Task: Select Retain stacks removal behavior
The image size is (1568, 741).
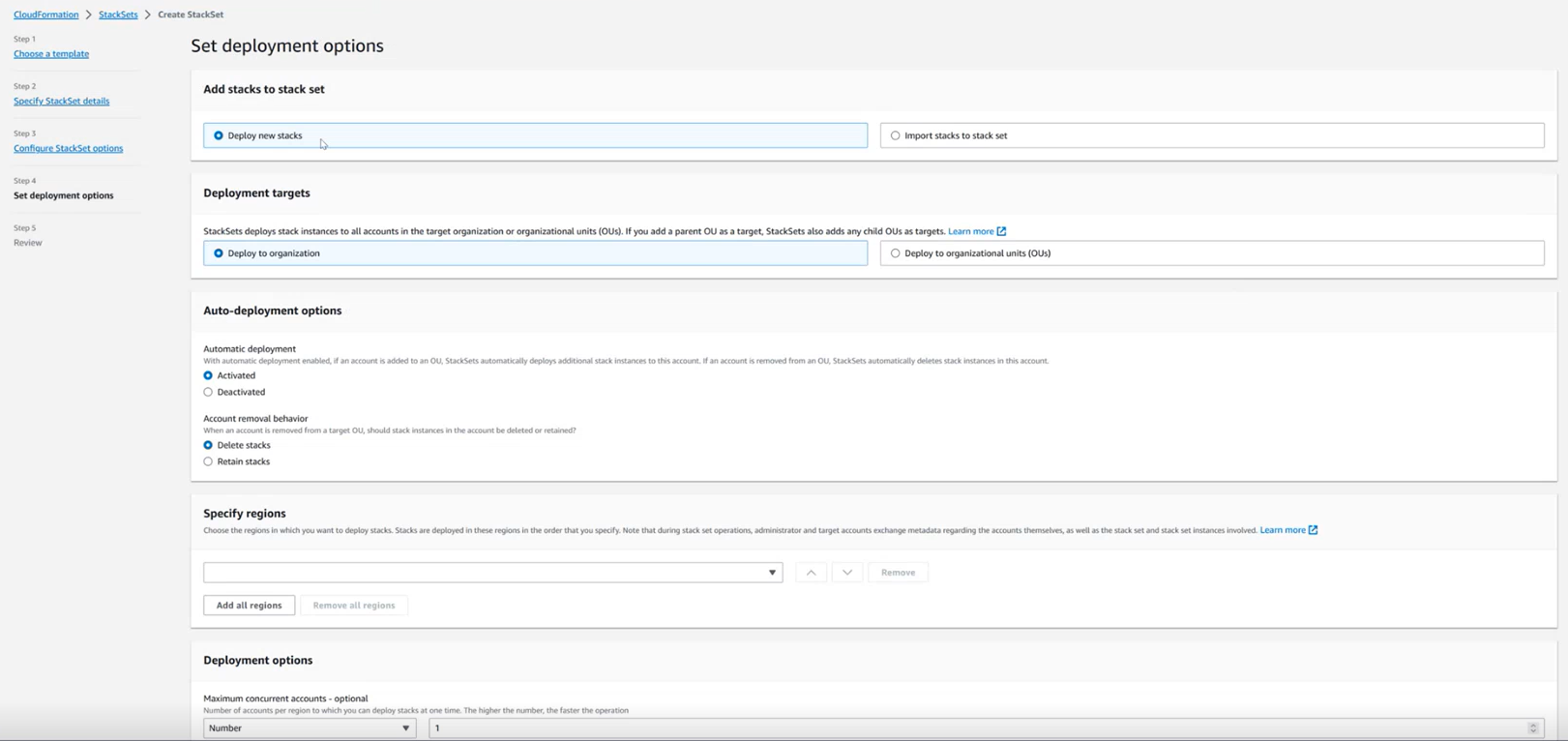Action: (208, 461)
